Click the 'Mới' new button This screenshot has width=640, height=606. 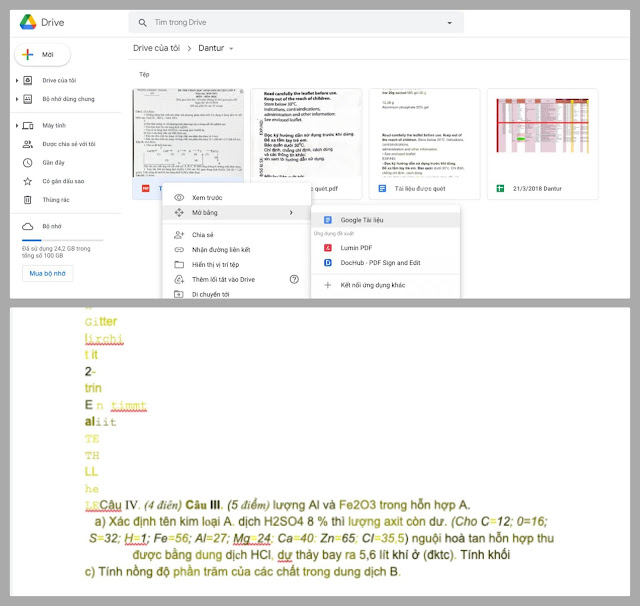point(42,55)
